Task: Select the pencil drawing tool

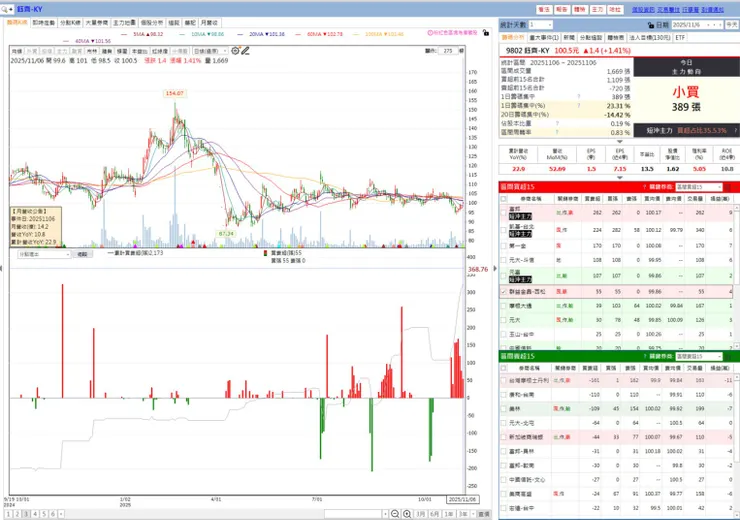Action: coord(245,50)
